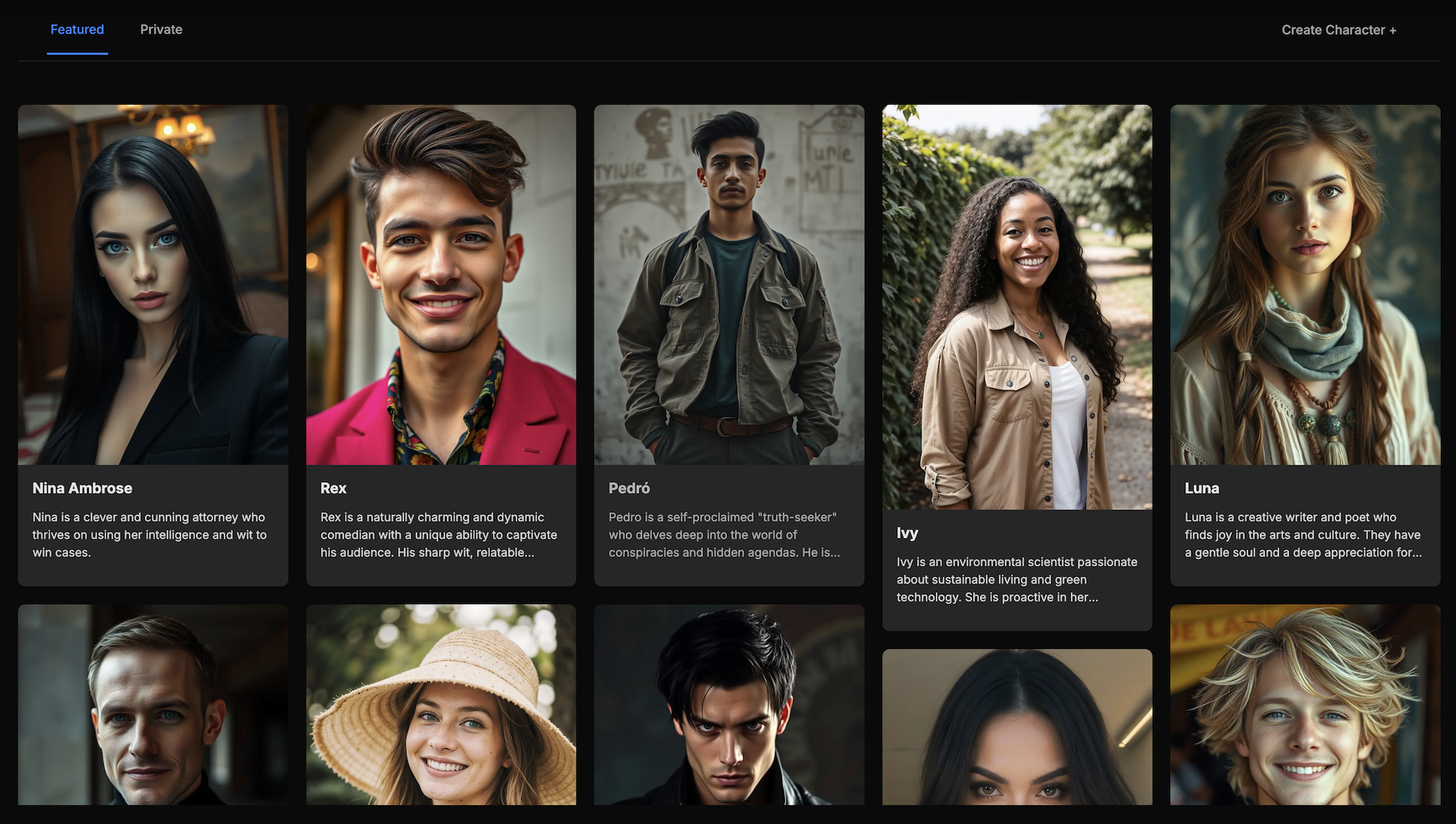Open Ivy's environmental scientist description
The width and height of the screenshot is (1456, 824).
point(1016,579)
